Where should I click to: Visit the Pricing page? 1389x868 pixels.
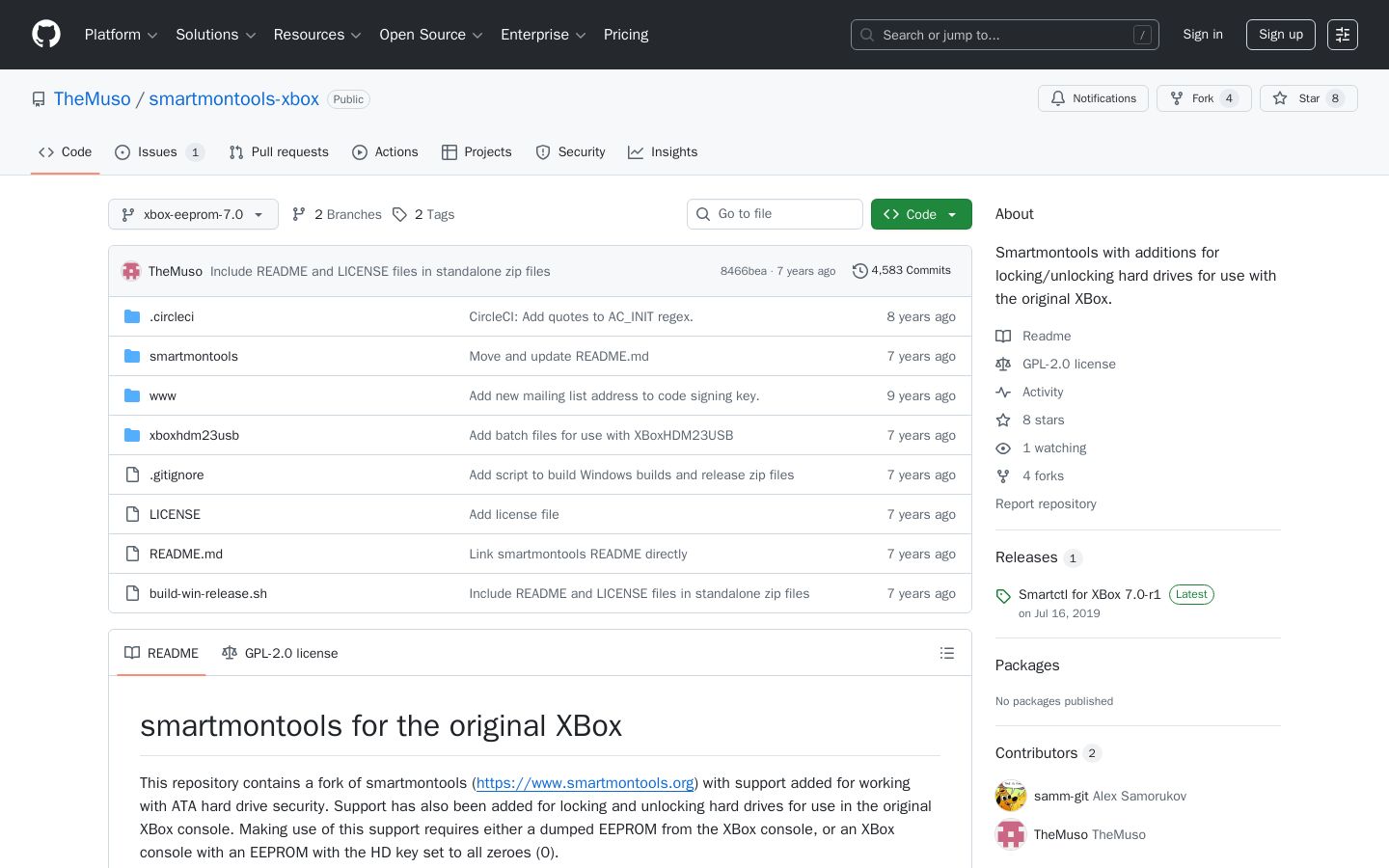coord(626,35)
